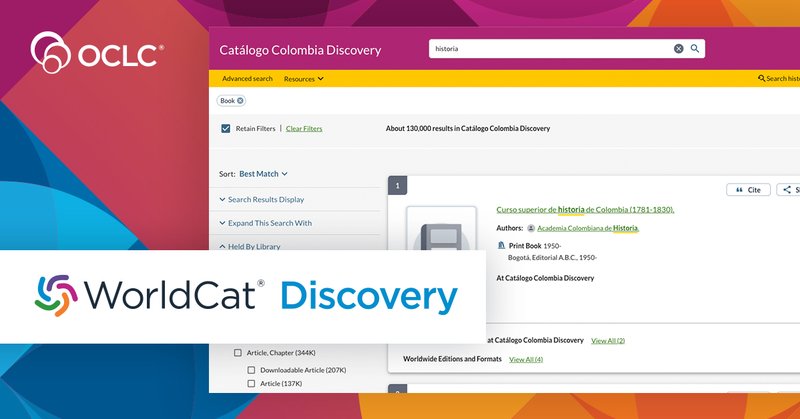Open Advanced search
This screenshot has width=800, height=419.
pos(247,79)
